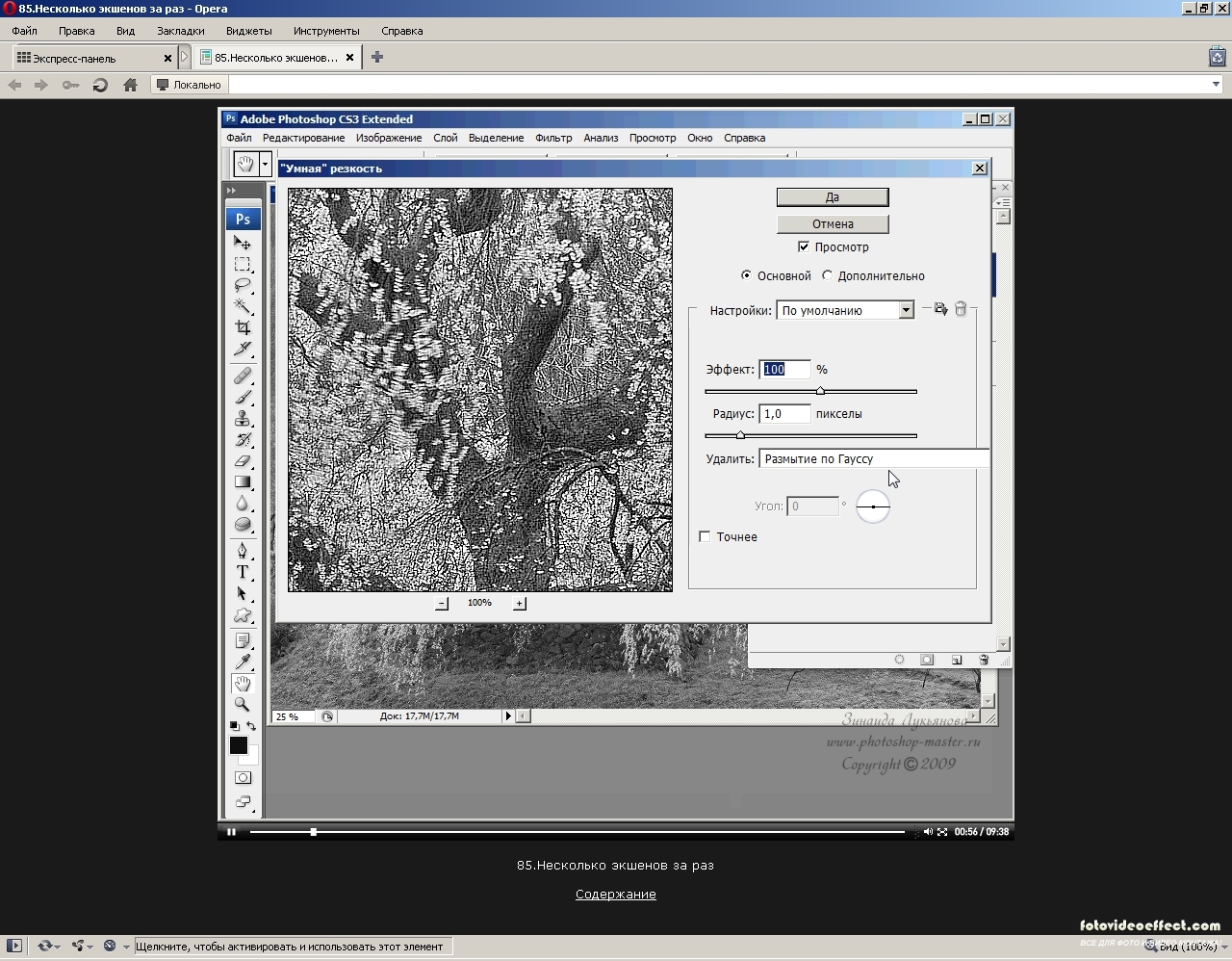Click the Радиус value field
The image size is (1232, 961).
(784, 413)
